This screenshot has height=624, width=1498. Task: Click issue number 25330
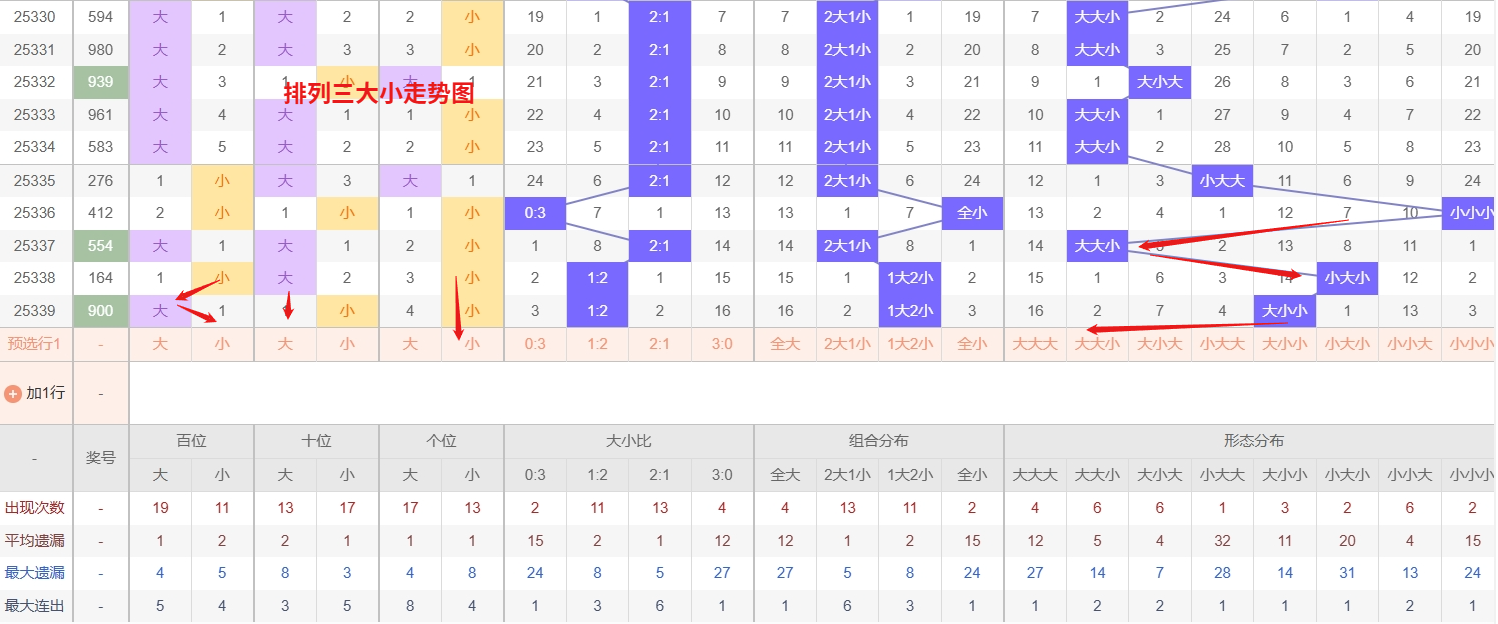tap(34, 17)
